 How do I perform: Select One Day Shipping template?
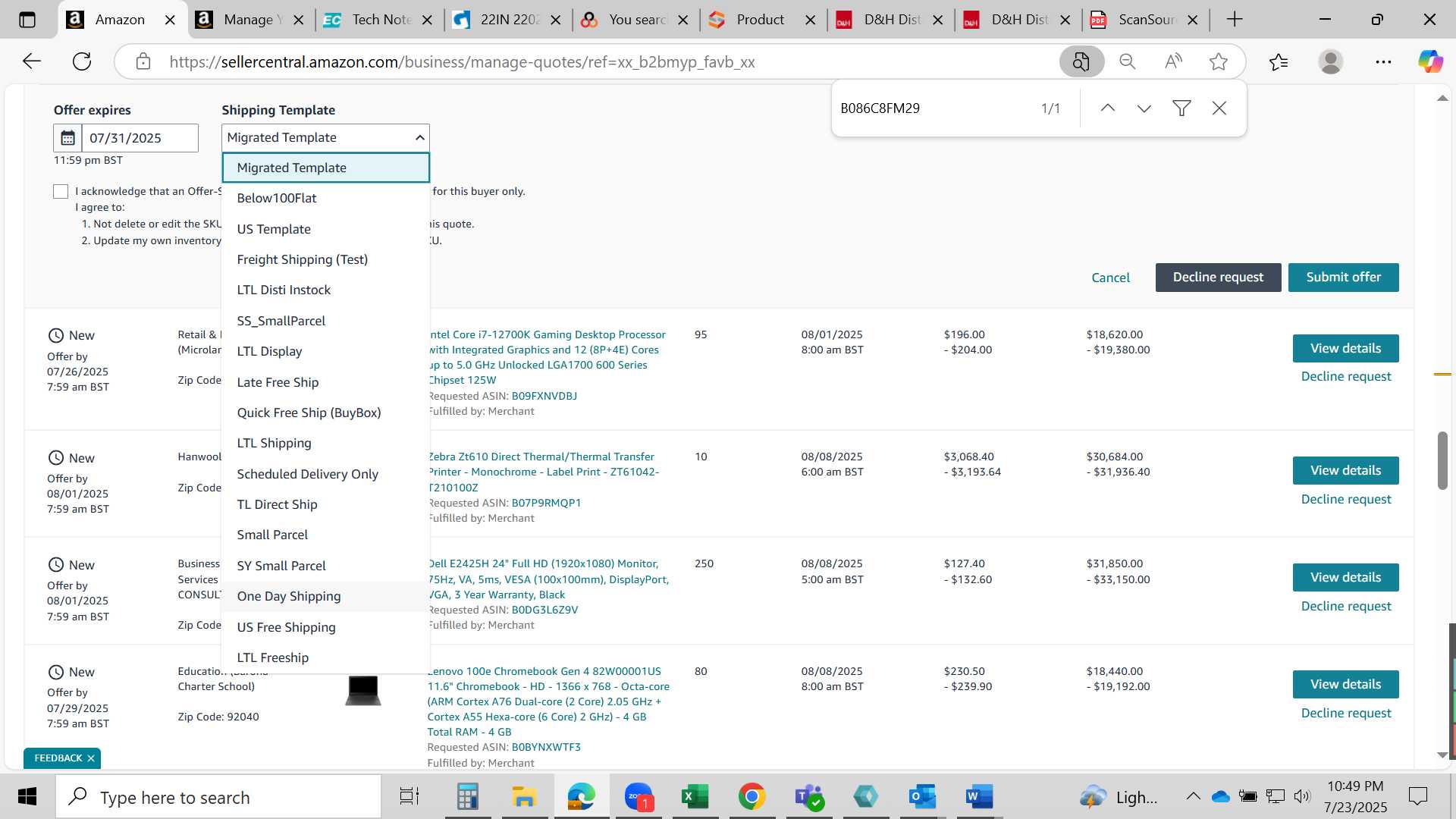click(325, 596)
